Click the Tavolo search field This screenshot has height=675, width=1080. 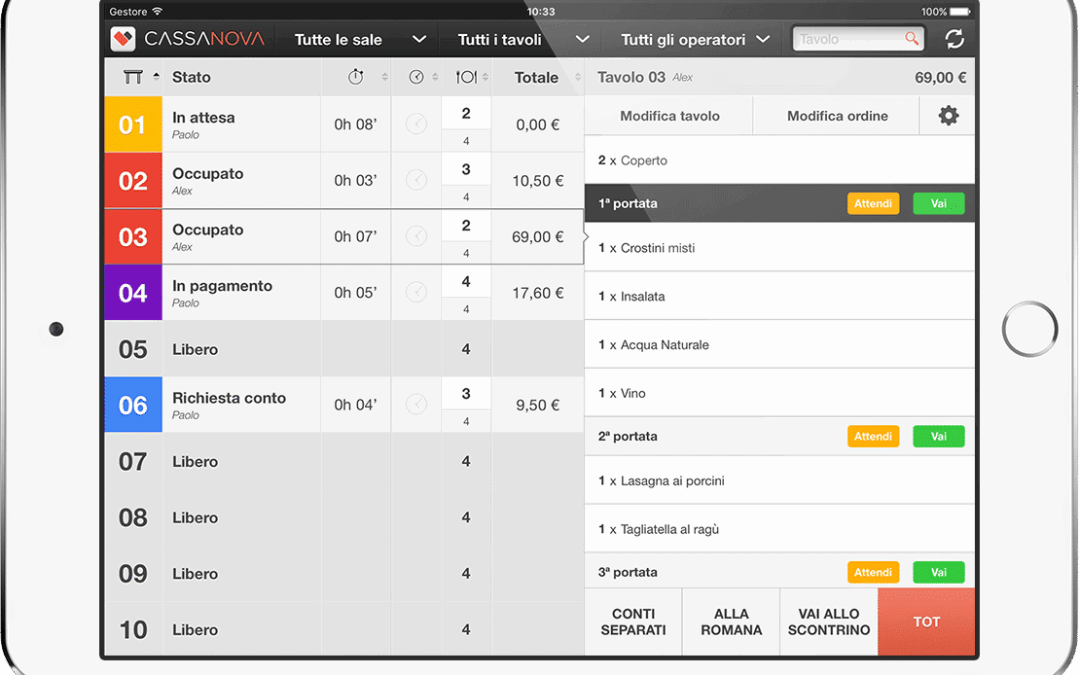click(x=850, y=39)
